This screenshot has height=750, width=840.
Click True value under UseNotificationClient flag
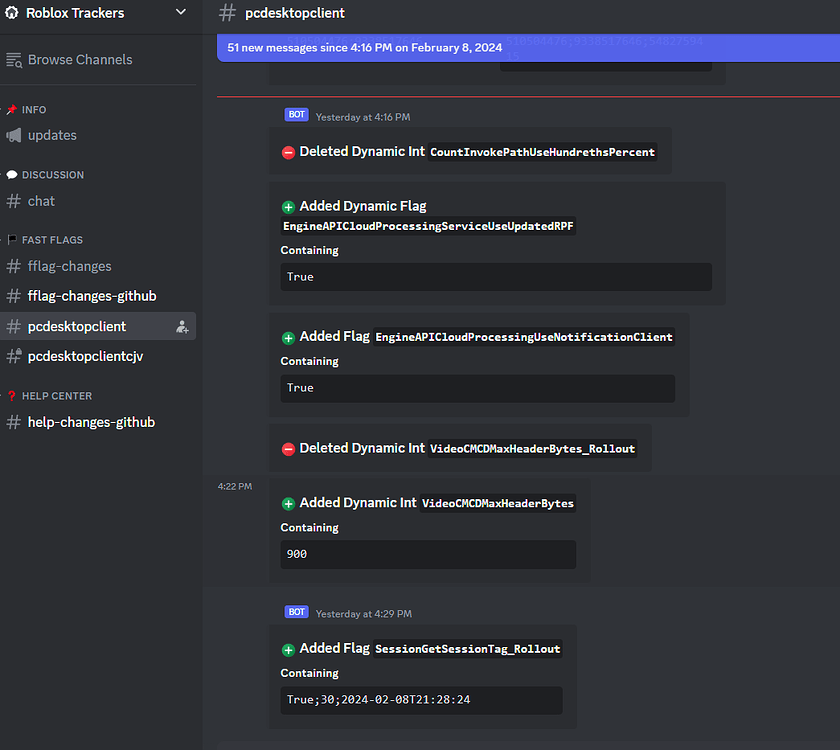point(477,388)
